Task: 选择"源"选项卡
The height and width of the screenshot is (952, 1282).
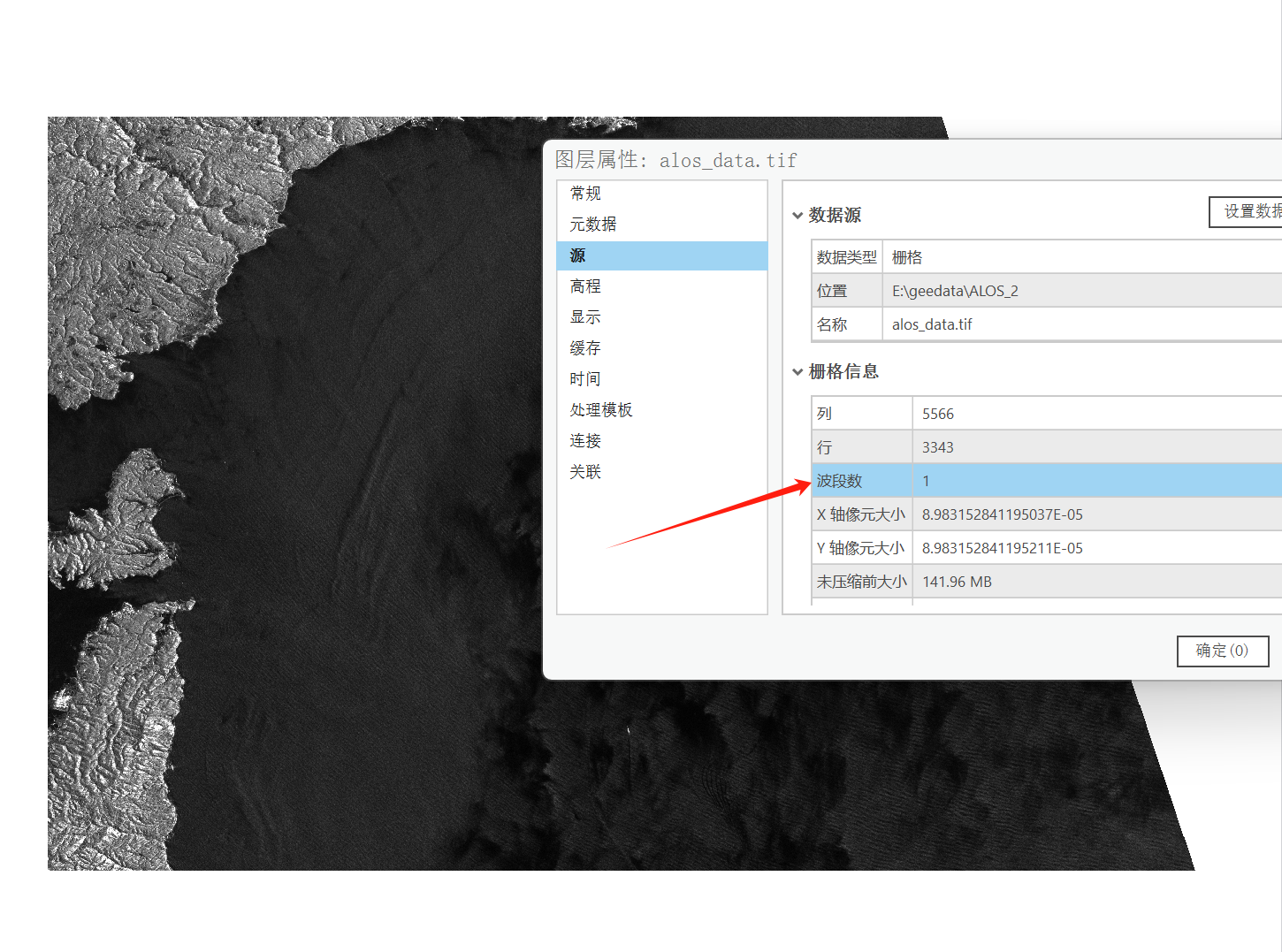Action: pyautogui.click(x=576, y=255)
